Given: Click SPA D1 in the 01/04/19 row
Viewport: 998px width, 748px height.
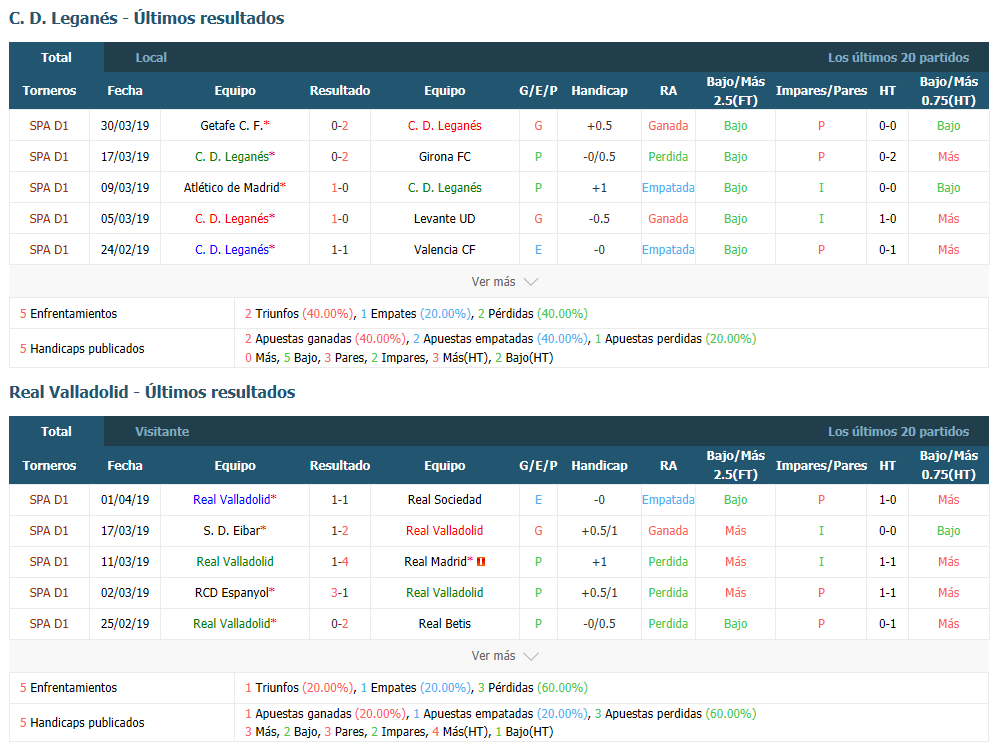Looking at the screenshot, I should [x=49, y=500].
